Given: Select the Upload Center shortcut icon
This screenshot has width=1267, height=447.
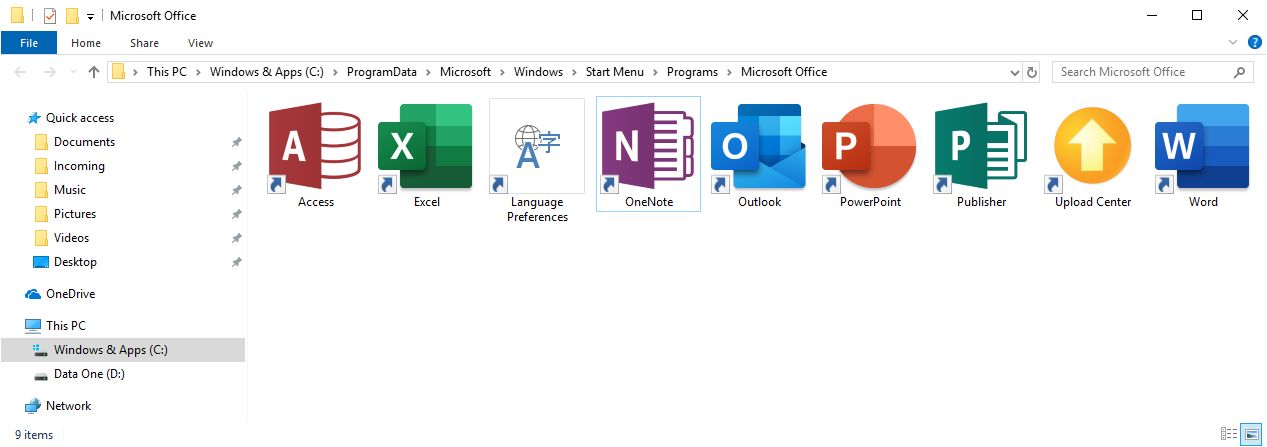Looking at the screenshot, I should 1092,146.
